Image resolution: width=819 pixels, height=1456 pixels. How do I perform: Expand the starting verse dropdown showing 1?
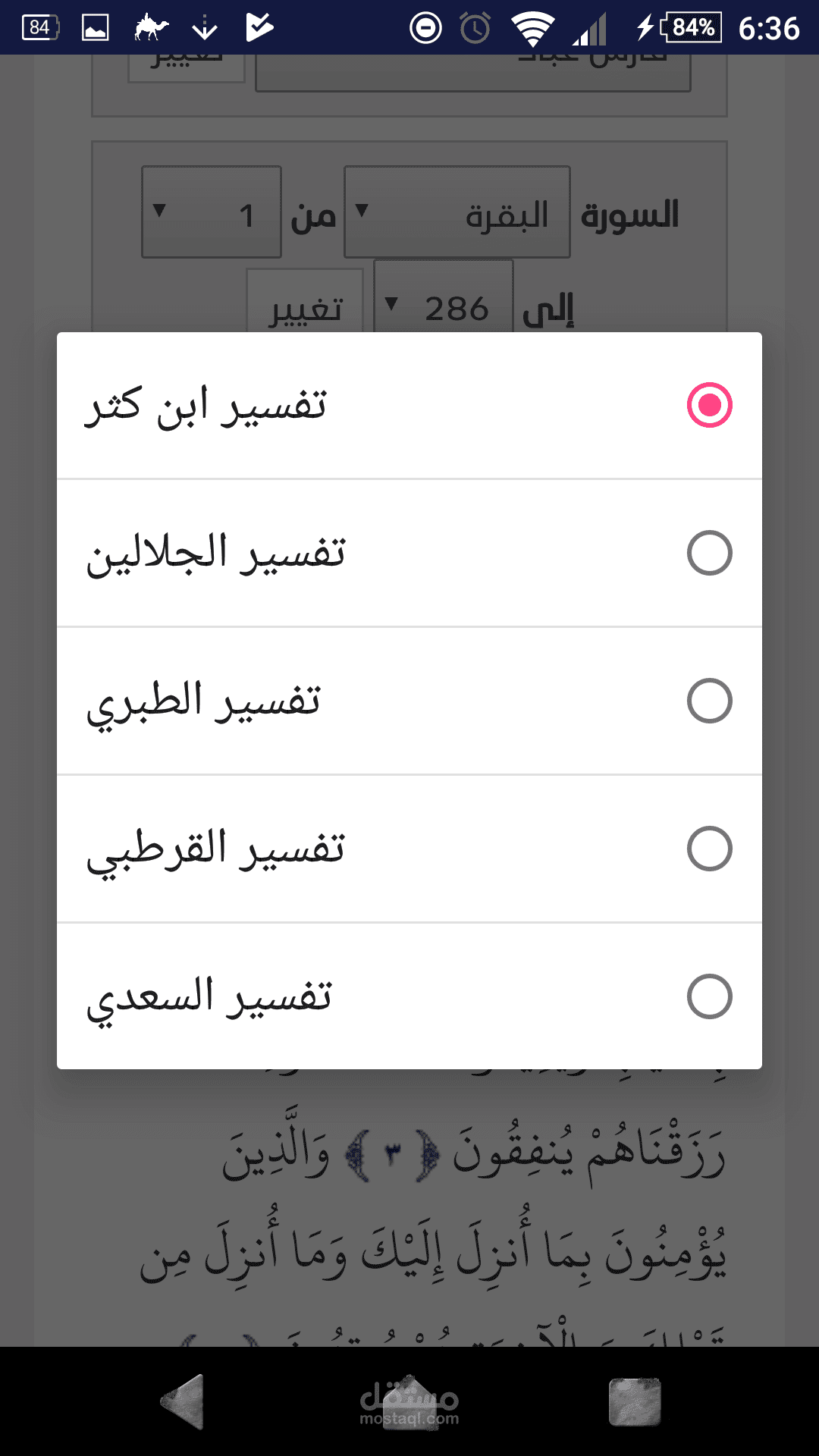click(x=212, y=212)
